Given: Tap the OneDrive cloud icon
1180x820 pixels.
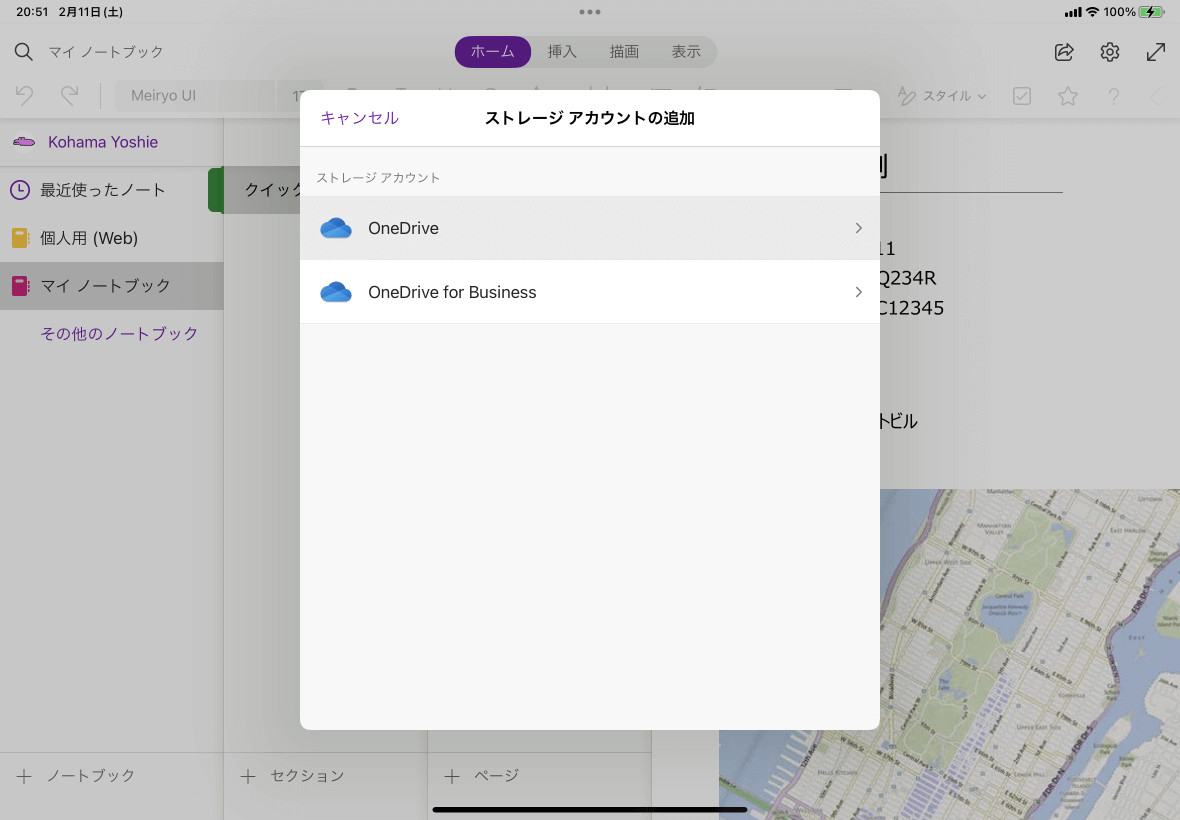Looking at the screenshot, I should 336,228.
